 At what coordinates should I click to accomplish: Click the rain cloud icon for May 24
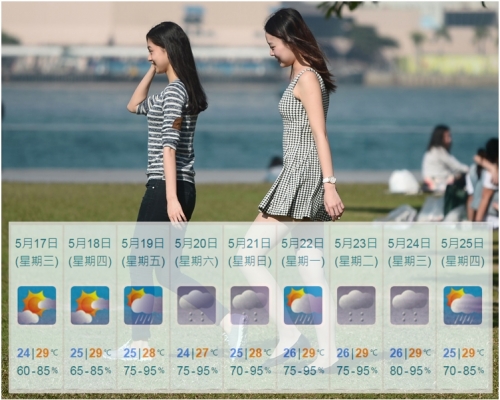[410, 305]
